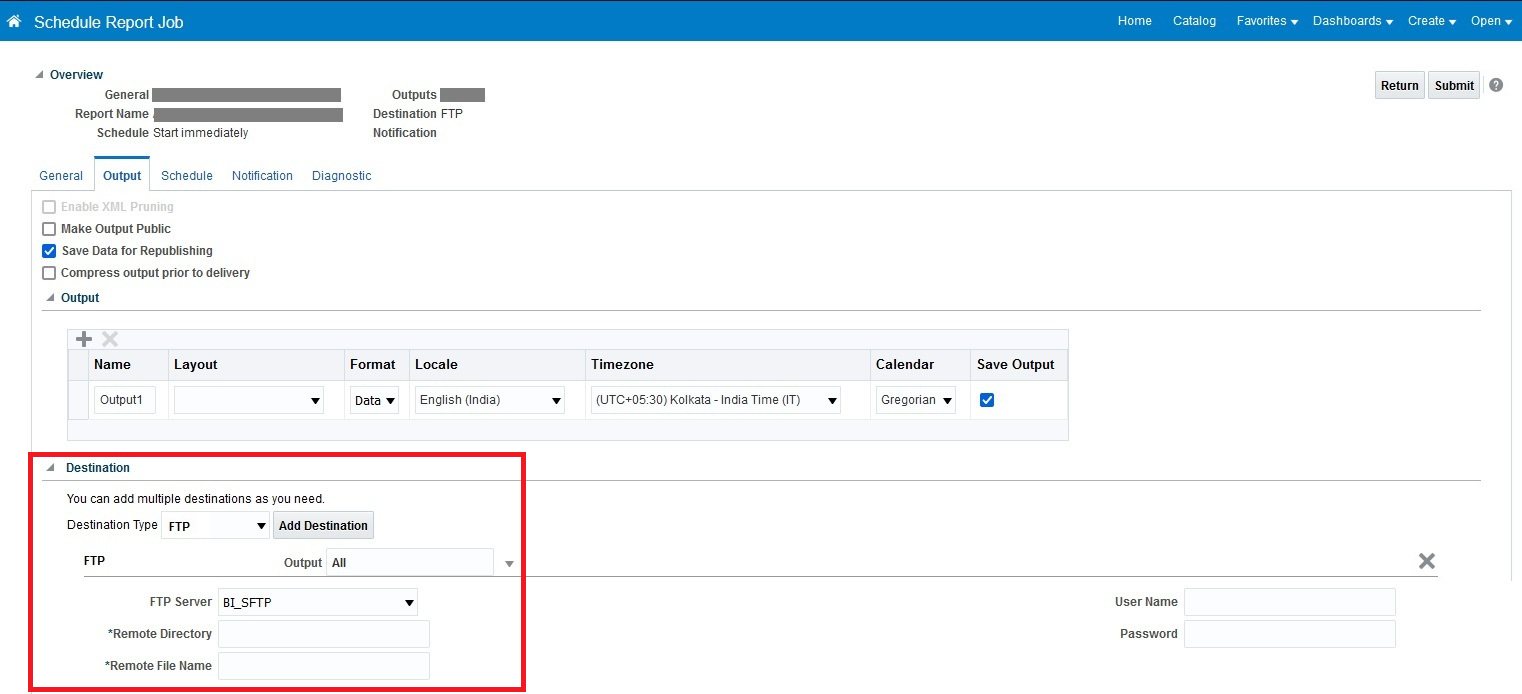Image resolution: width=1522 pixels, height=694 pixels.
Task: Toggle Make Output Public checkbox
Action: (x=49, y=229)
